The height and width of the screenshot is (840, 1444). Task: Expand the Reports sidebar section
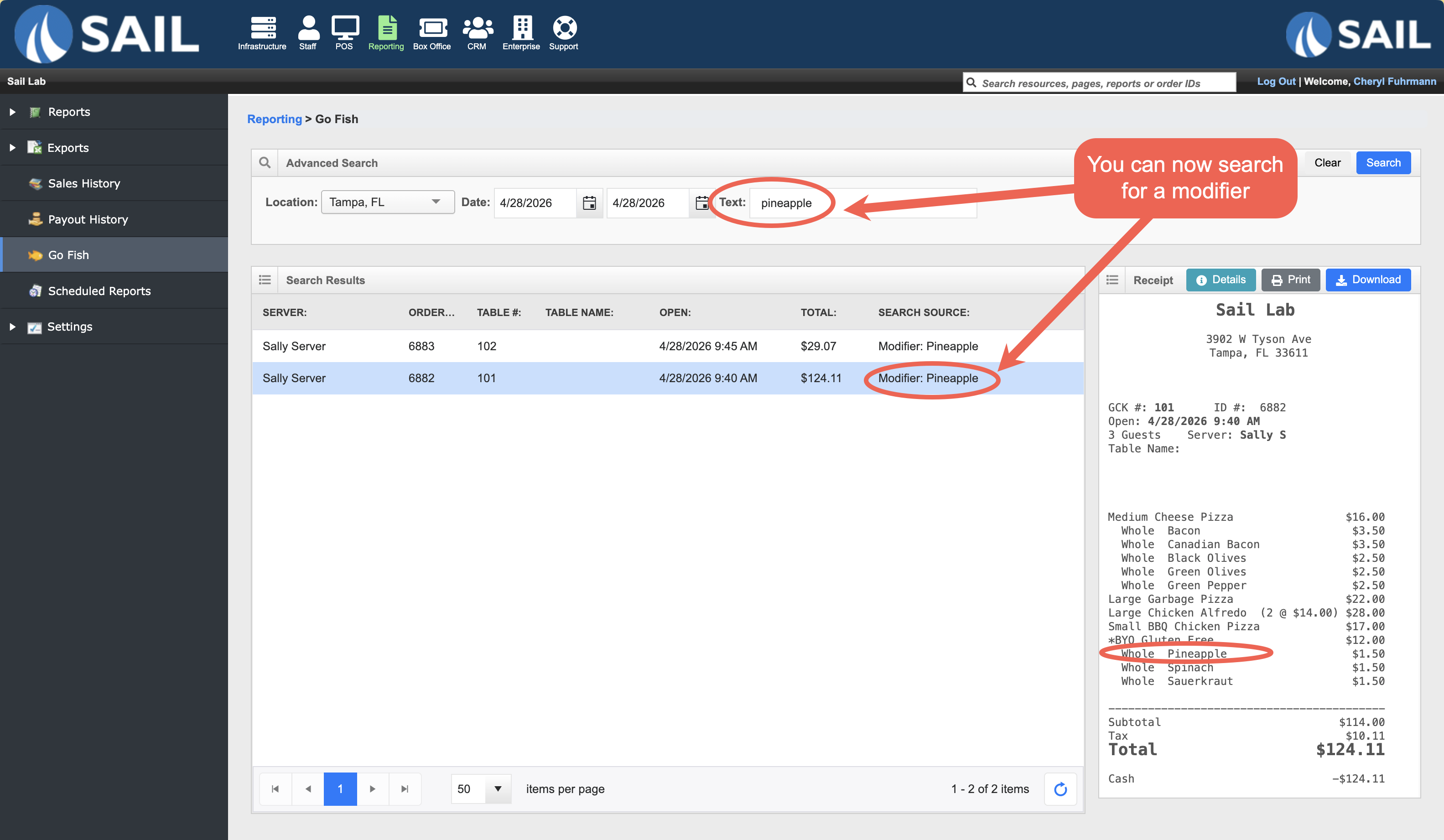13,112
